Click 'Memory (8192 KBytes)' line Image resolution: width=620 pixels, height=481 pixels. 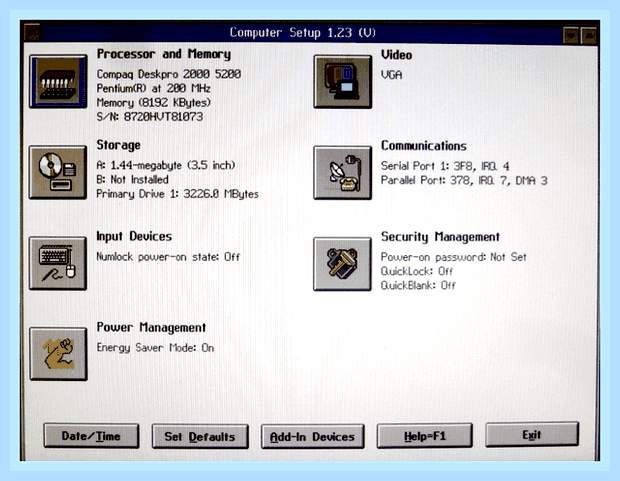coord(154,103)
